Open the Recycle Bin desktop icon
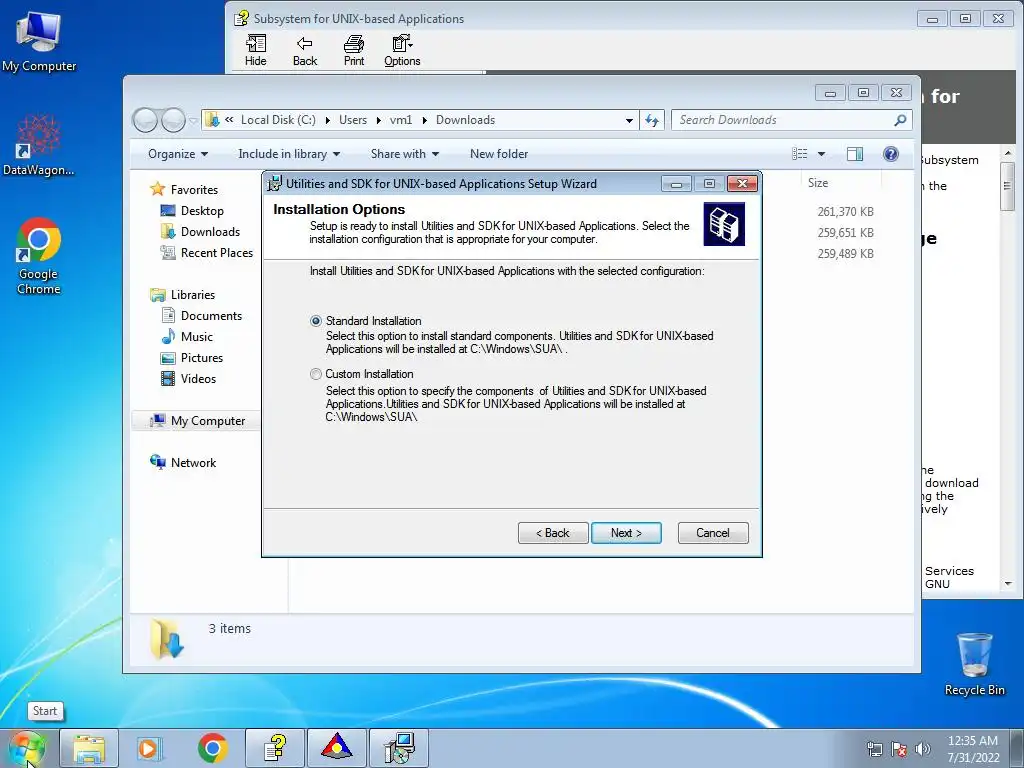This screenshot has height=768, width=1024. point(974,664)
